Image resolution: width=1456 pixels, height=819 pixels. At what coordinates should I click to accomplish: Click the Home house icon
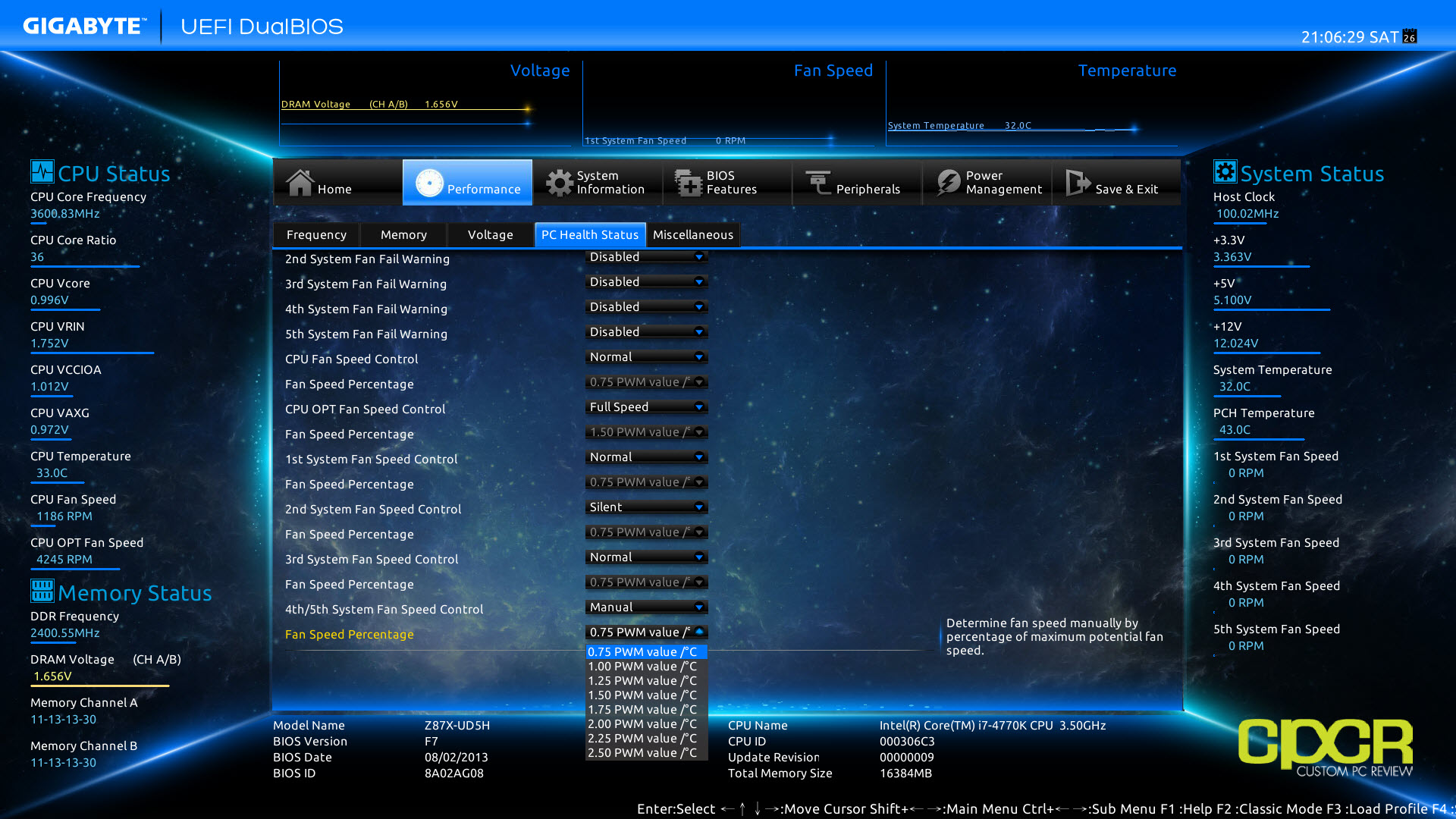pos(300,183)
